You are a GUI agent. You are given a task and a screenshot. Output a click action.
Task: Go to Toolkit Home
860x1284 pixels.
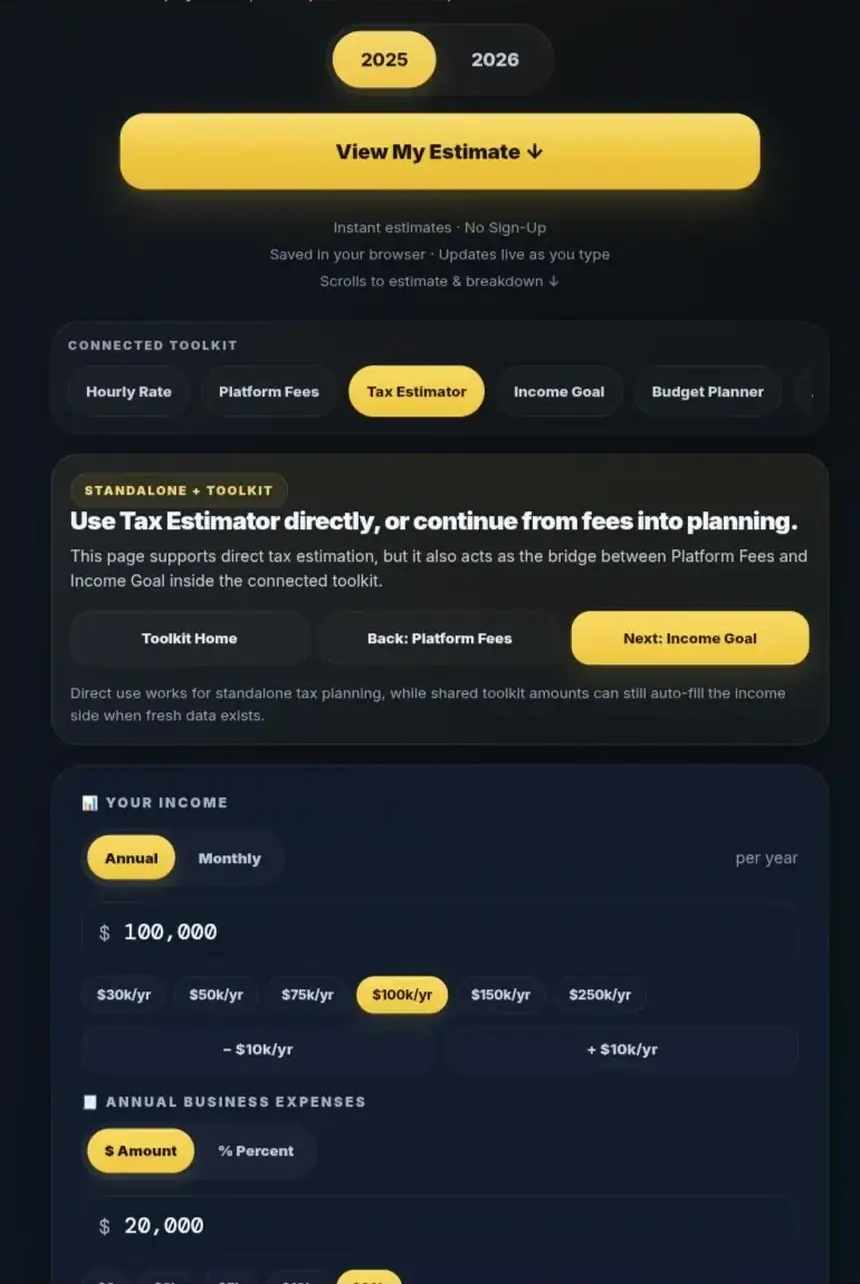[189, 638]
